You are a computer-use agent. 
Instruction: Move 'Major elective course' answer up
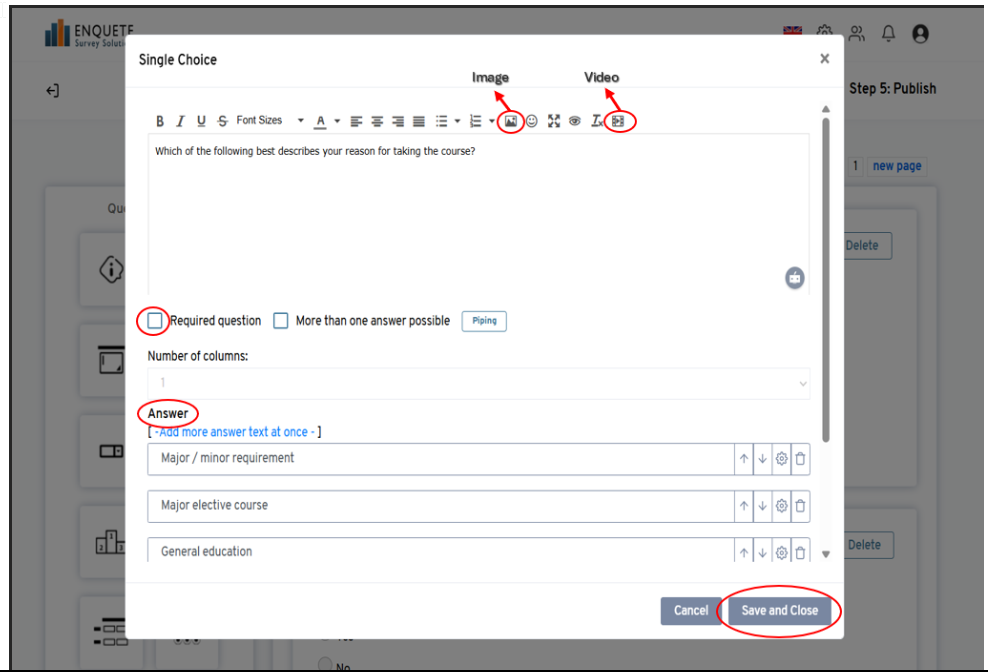[x=743, y=506]
